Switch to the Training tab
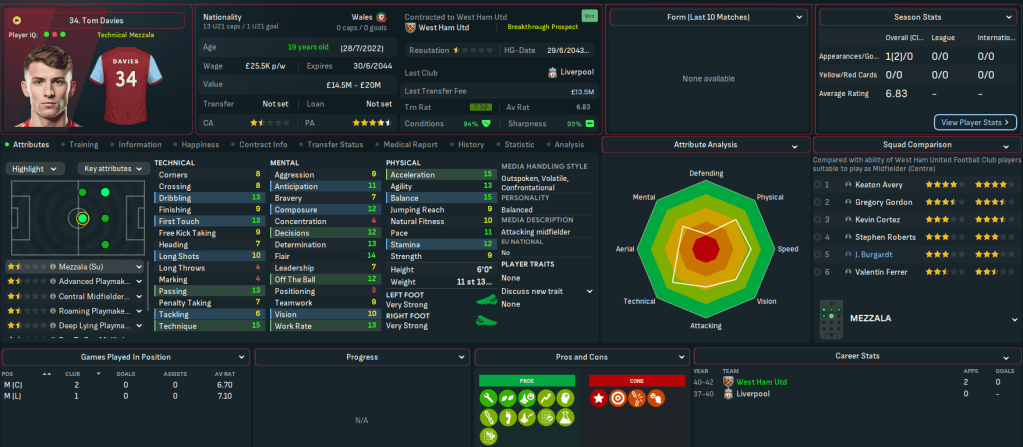The width and height of the screenshot is (1023, 447). 83,144
